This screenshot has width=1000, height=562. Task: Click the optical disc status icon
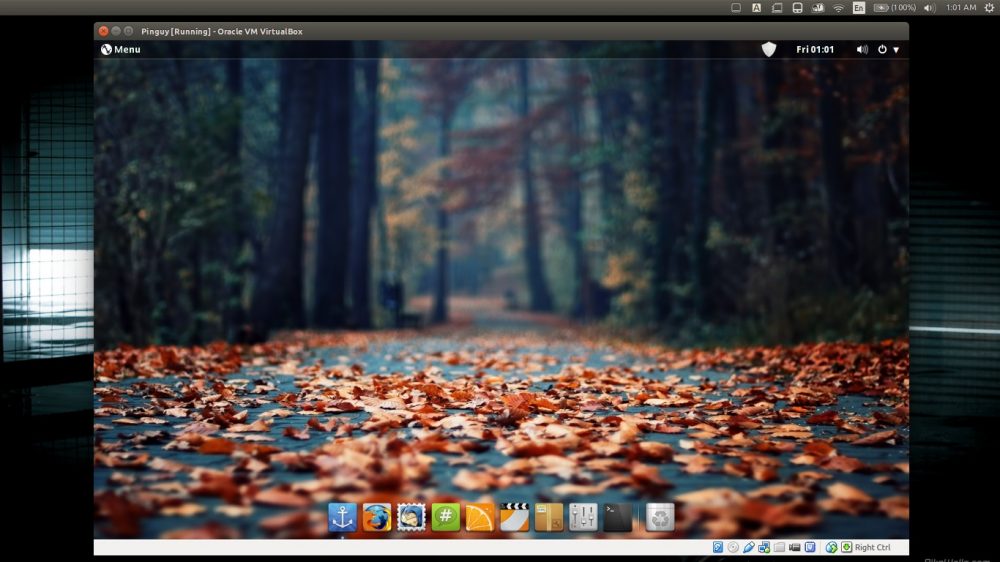click(733, 548)
